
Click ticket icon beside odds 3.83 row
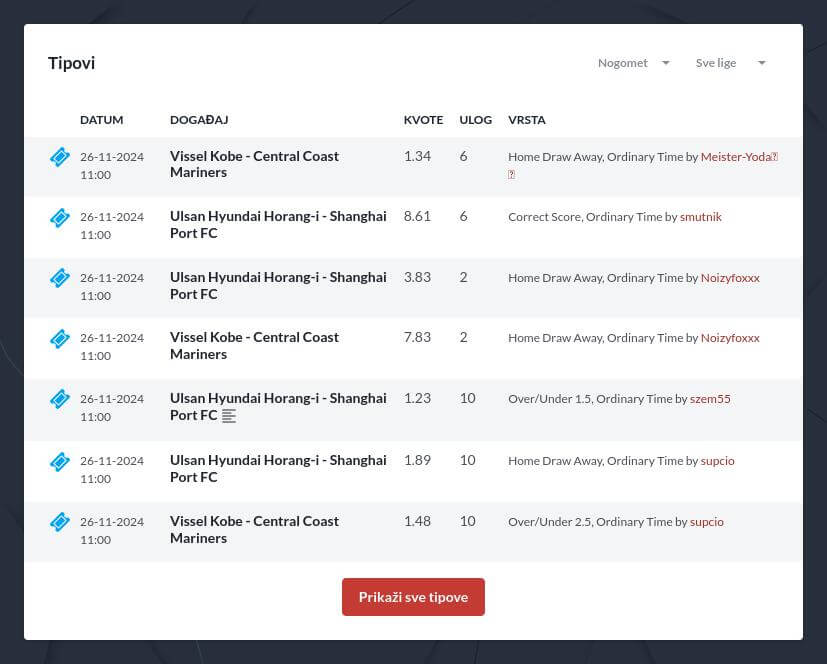(60, 278)
